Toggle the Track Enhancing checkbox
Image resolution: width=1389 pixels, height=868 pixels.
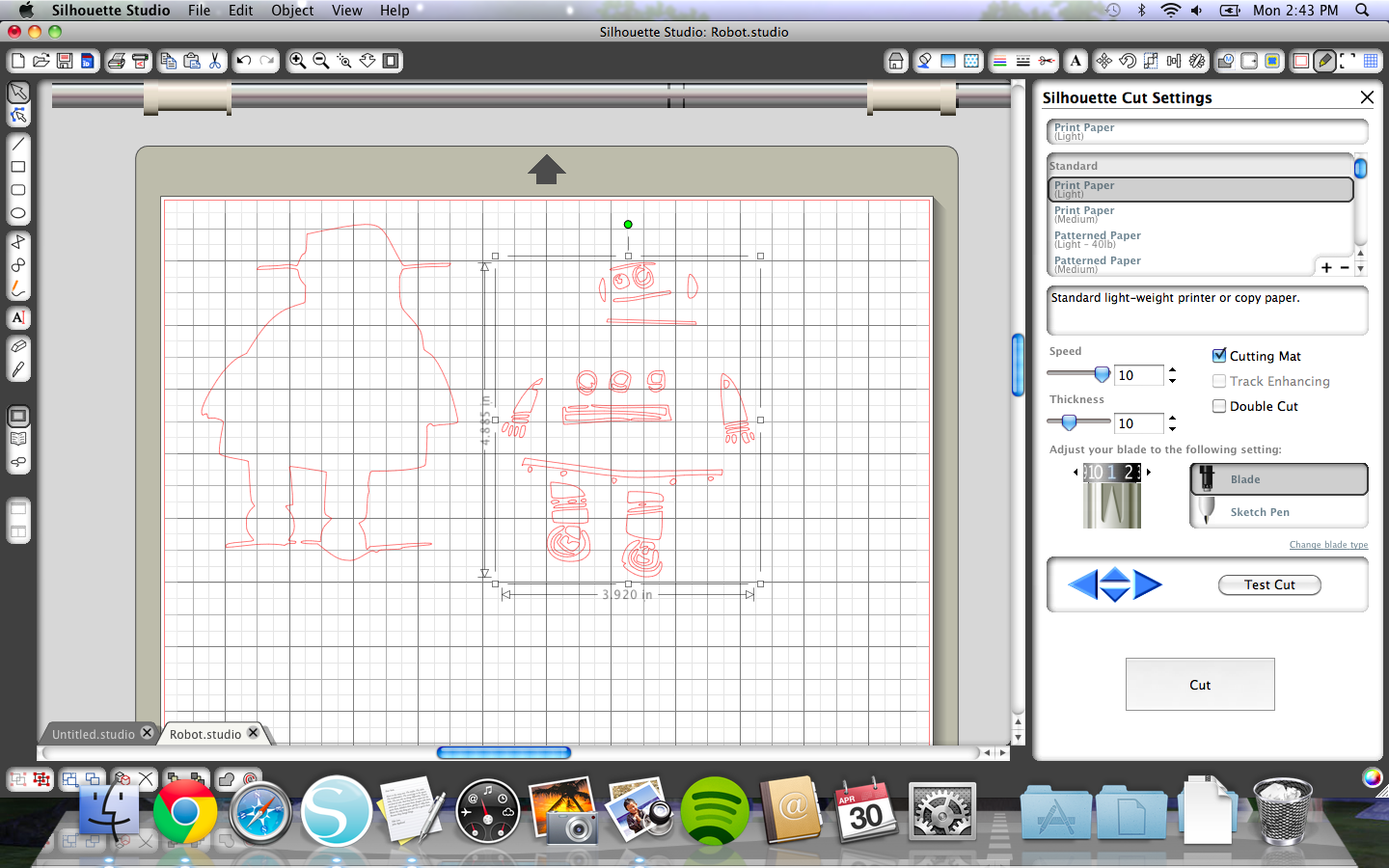[1219, 381]
